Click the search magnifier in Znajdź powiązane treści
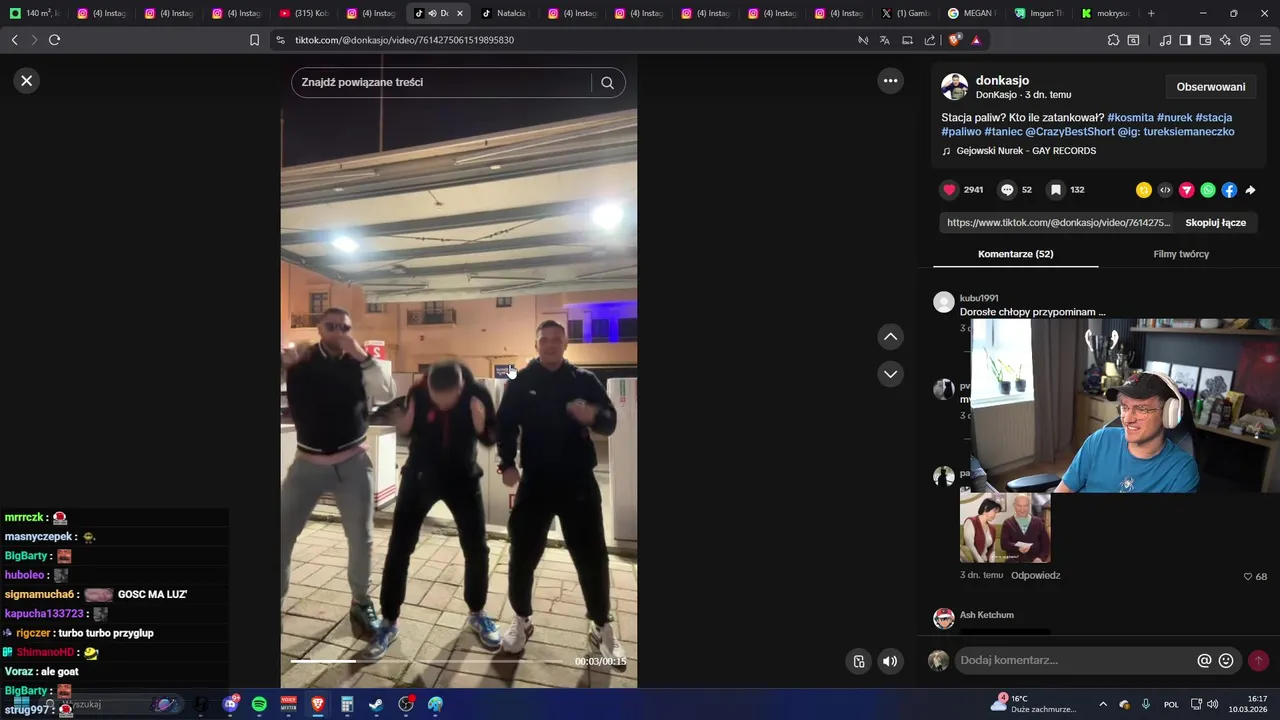The image size is (1280, 720). click(607, 83)
